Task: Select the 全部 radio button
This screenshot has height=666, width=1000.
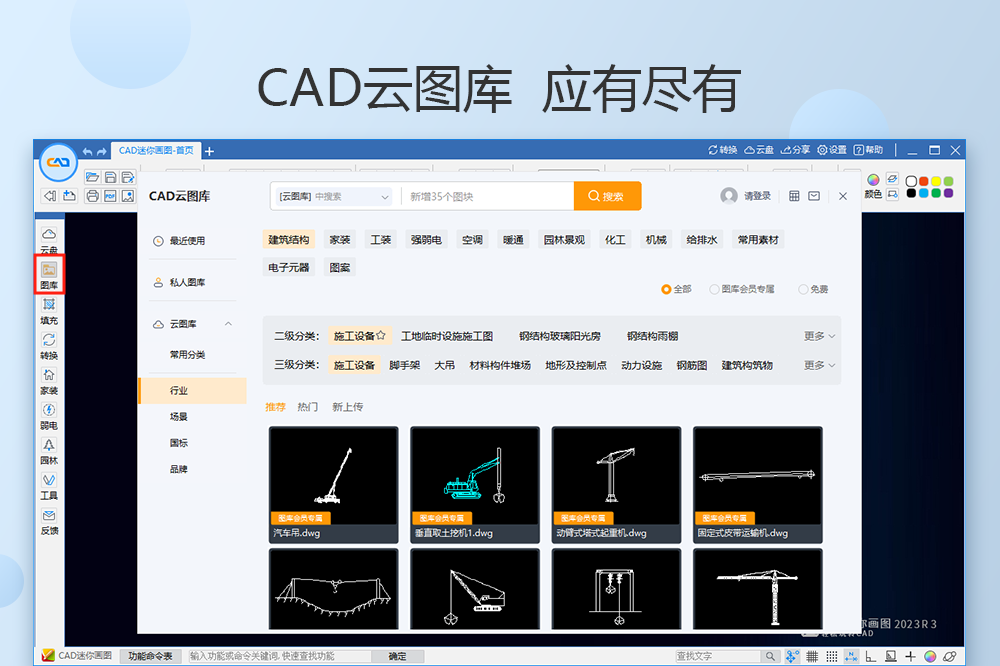Action: (673, 289)
